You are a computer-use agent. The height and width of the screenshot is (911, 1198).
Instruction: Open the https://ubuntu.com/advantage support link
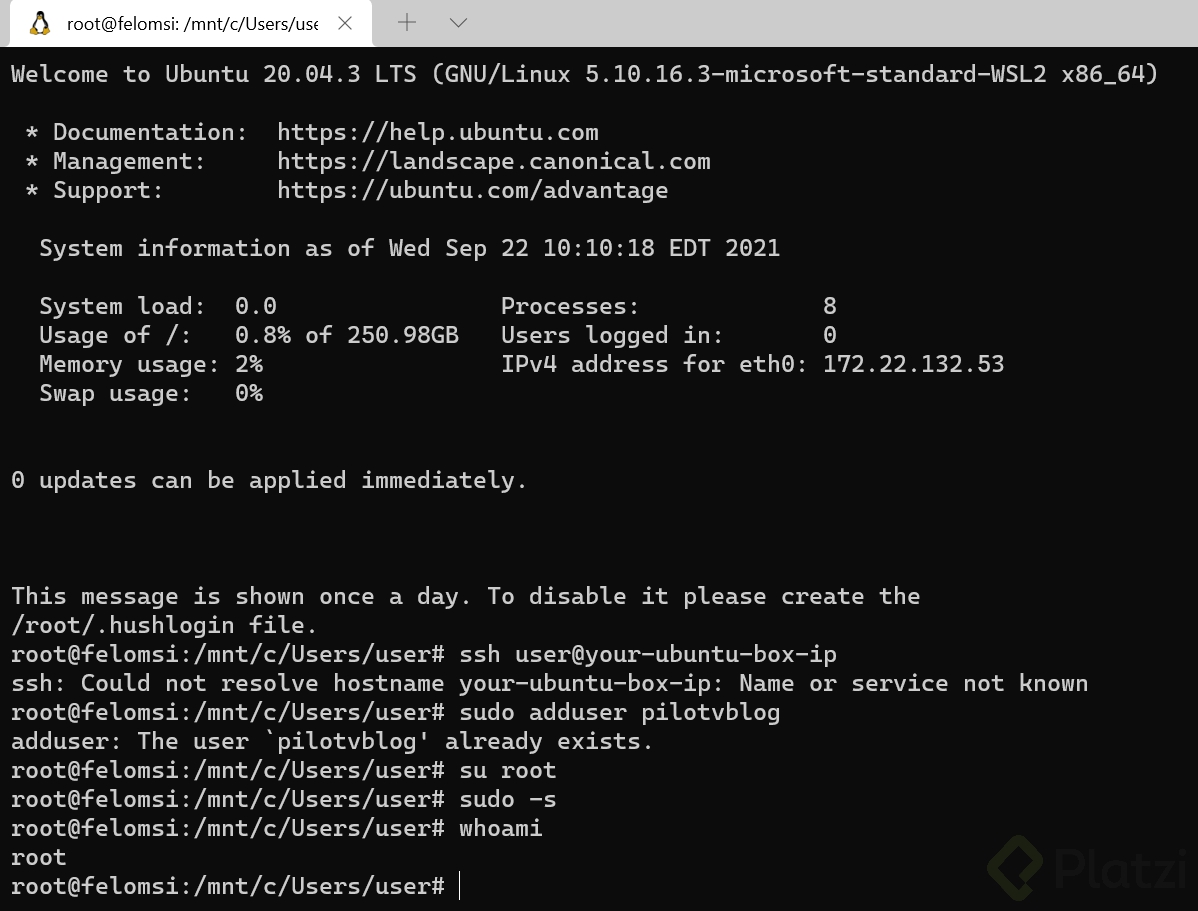pos(472,190)
